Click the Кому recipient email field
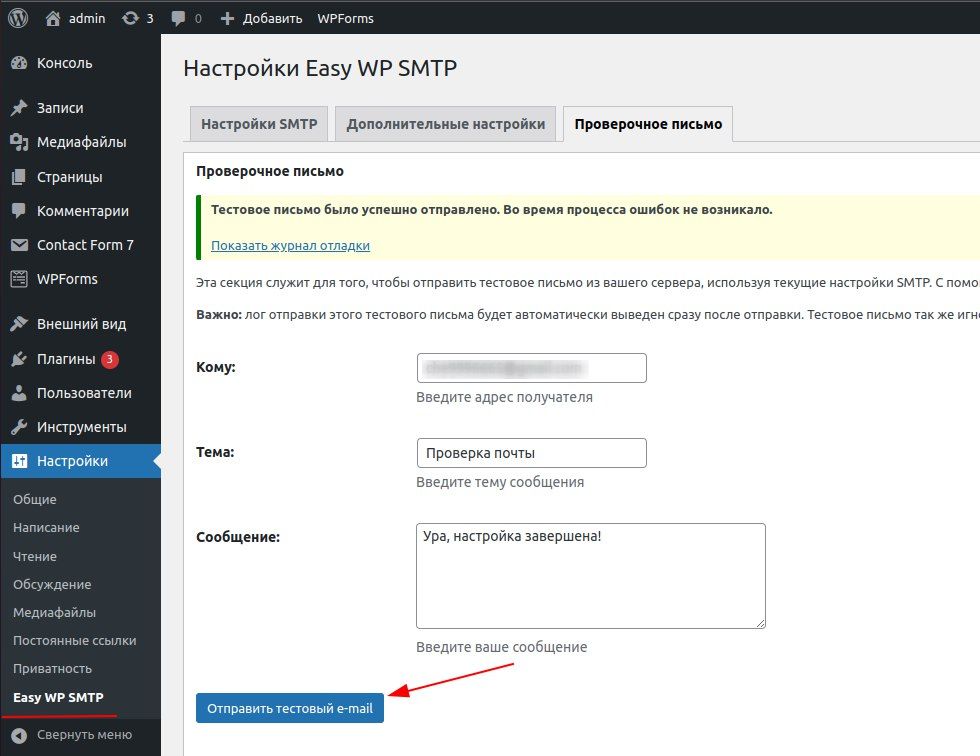 (531, 368)
